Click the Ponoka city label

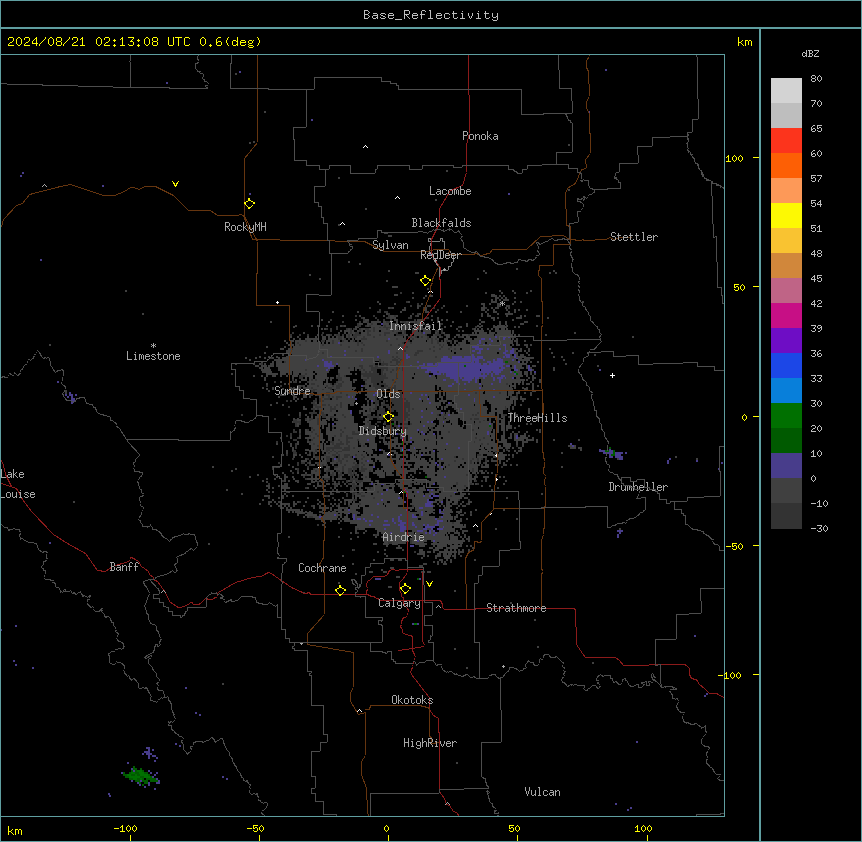[x=480, y=136]
